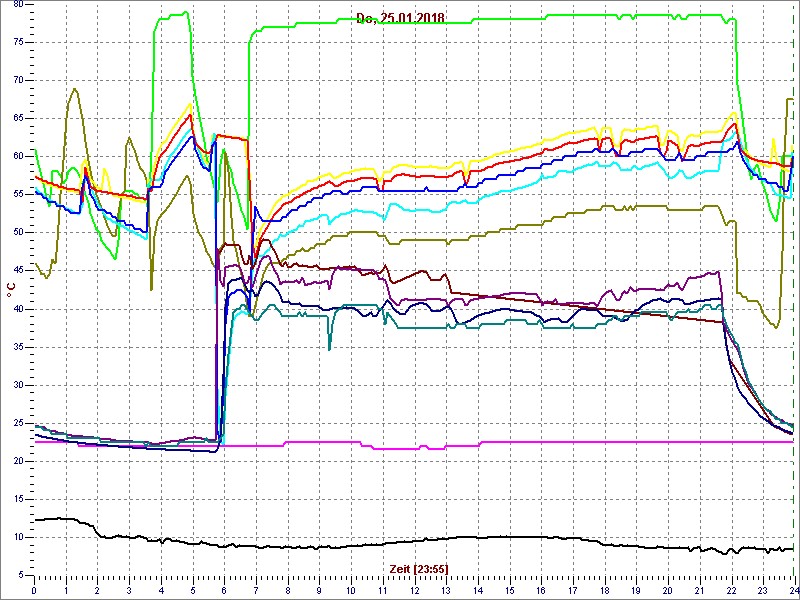Select hour 6 on the time axis
The image size is (800, 600).
point(224,590)
